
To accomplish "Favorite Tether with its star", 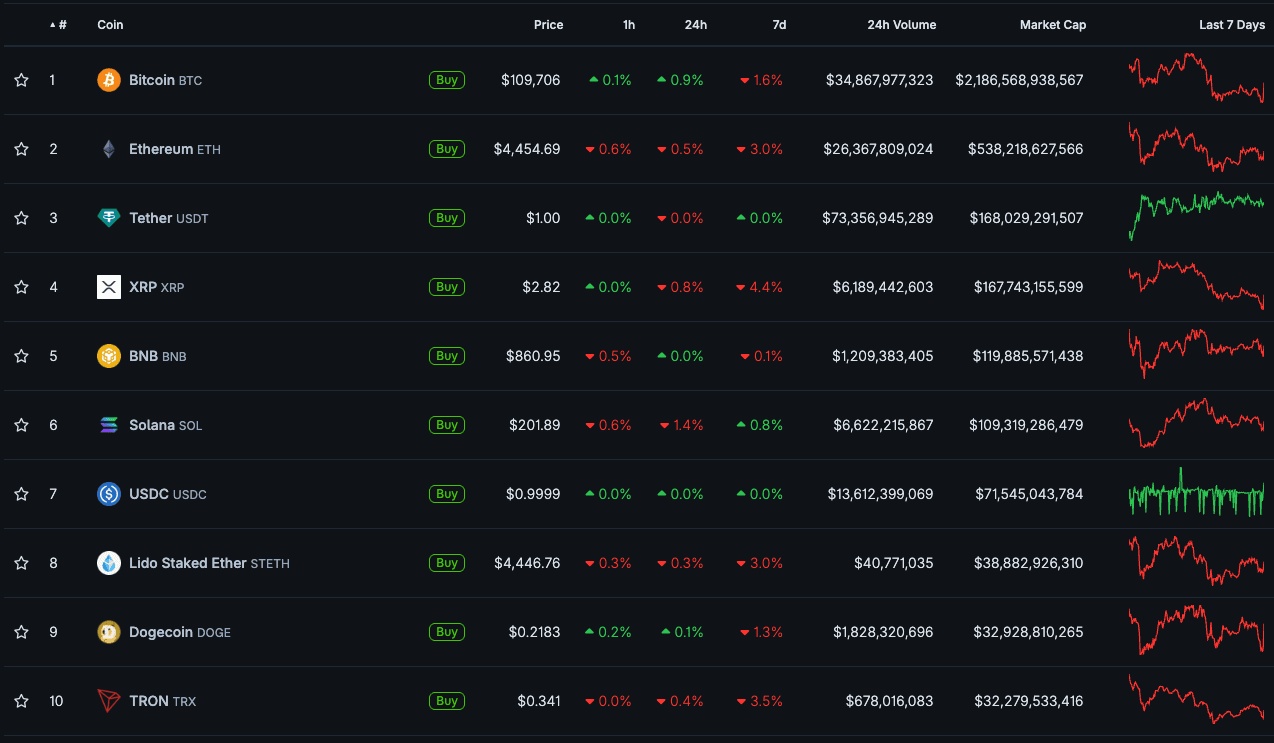I will pos(21,218).
